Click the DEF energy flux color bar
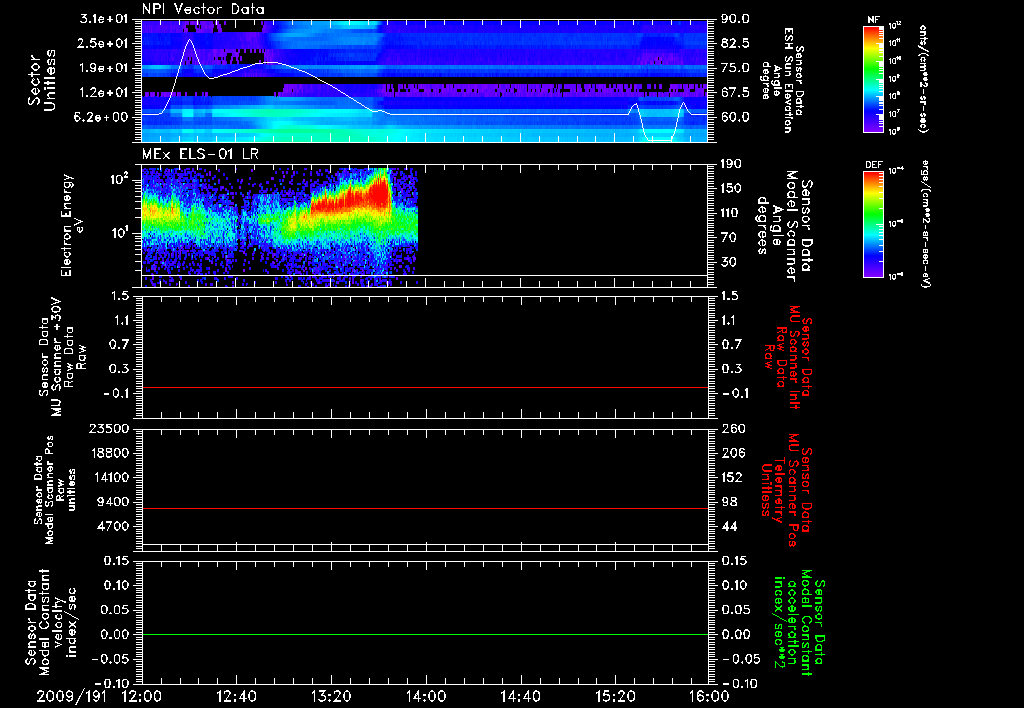Image resolution: width=1024 pixels, height=708 pixels. (874, 223)
